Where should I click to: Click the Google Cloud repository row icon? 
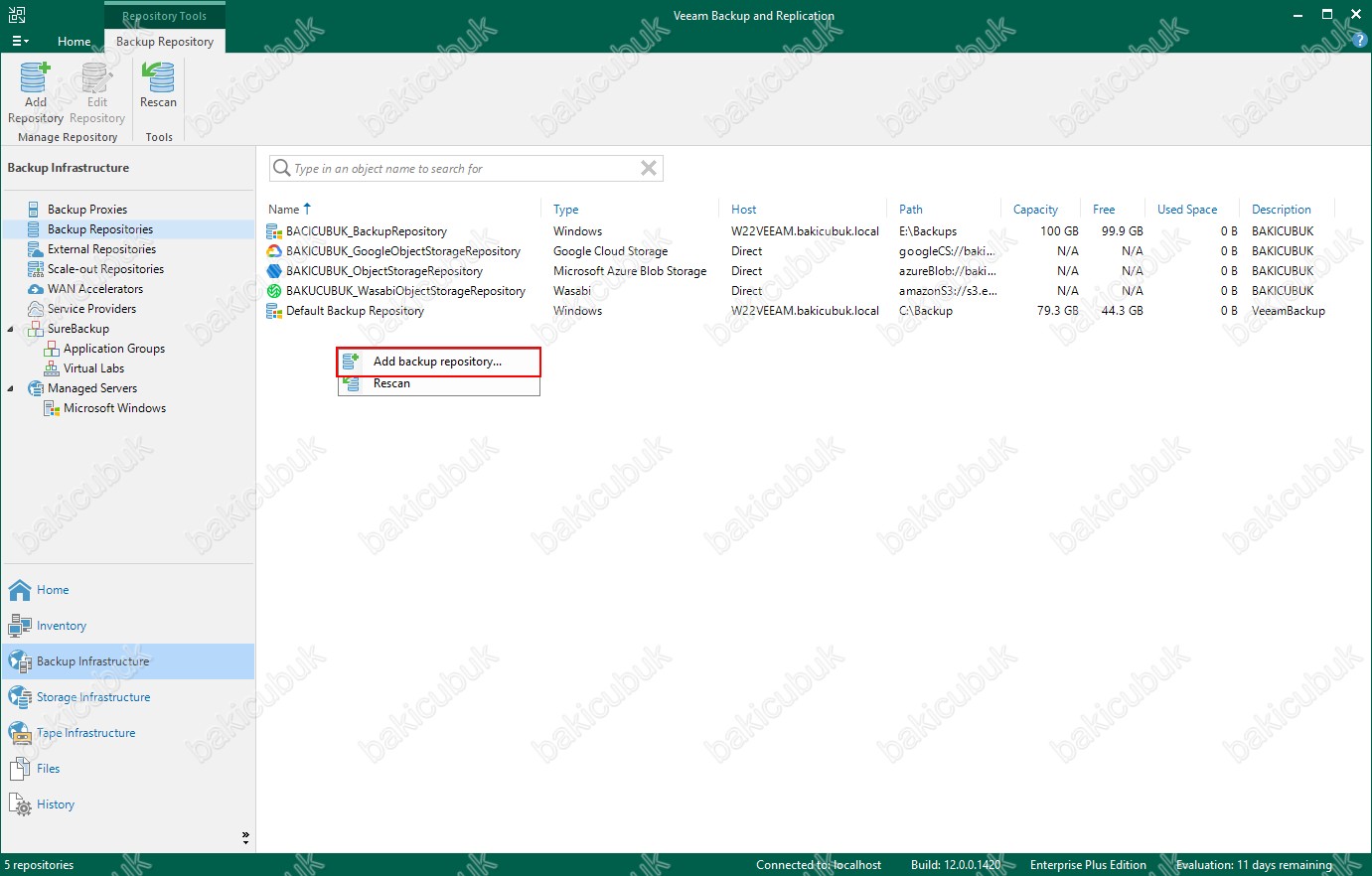274,251
